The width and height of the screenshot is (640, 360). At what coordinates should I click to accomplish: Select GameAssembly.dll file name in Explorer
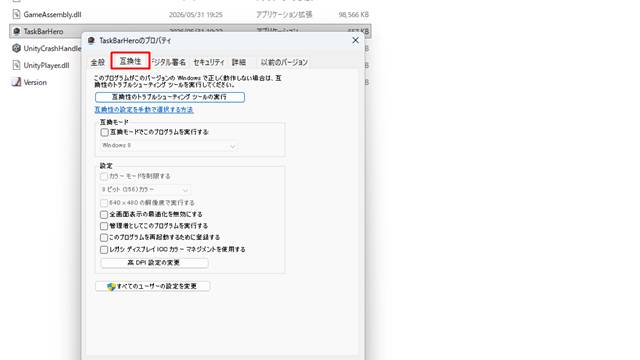click(x=52, y=14)
